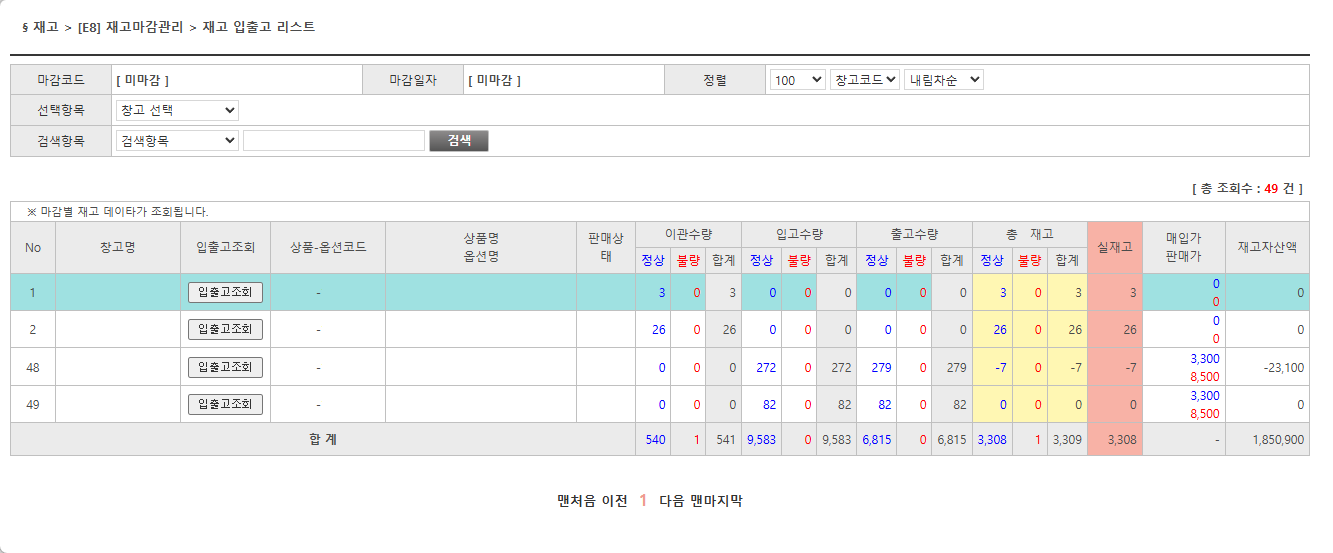Click the [E8] 재고마감관리 breadcrumb text

pos(130,27)
